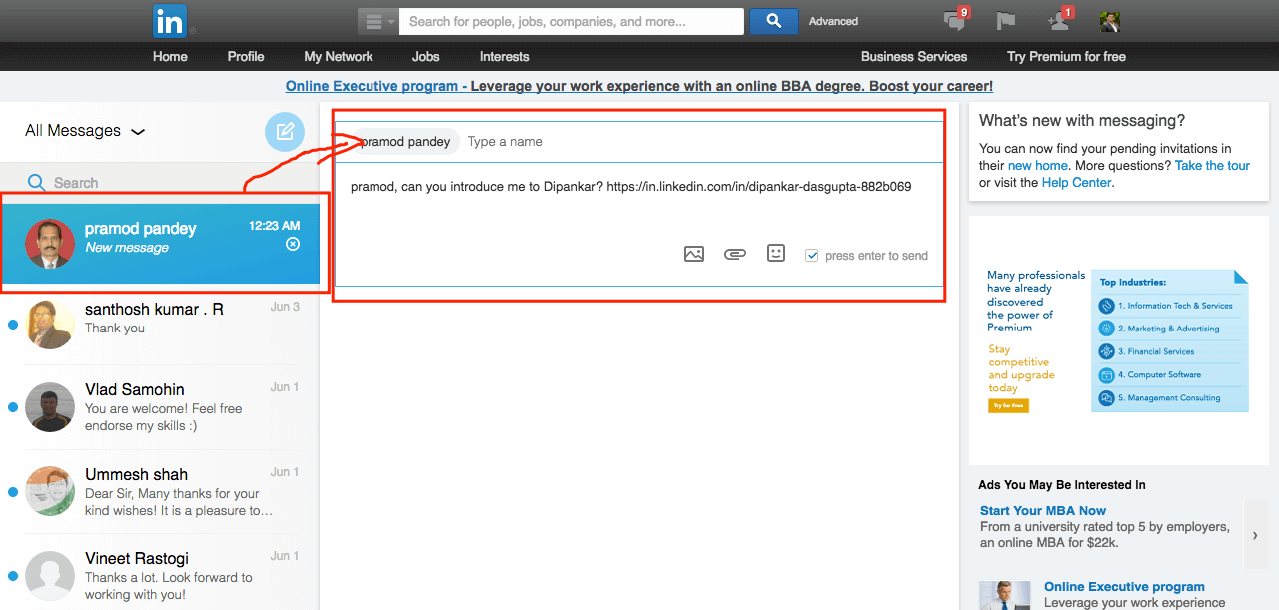The height and width of the screenshot is (610, 1279).
Task: Open the My Network menu
Action: pos(338,56)
